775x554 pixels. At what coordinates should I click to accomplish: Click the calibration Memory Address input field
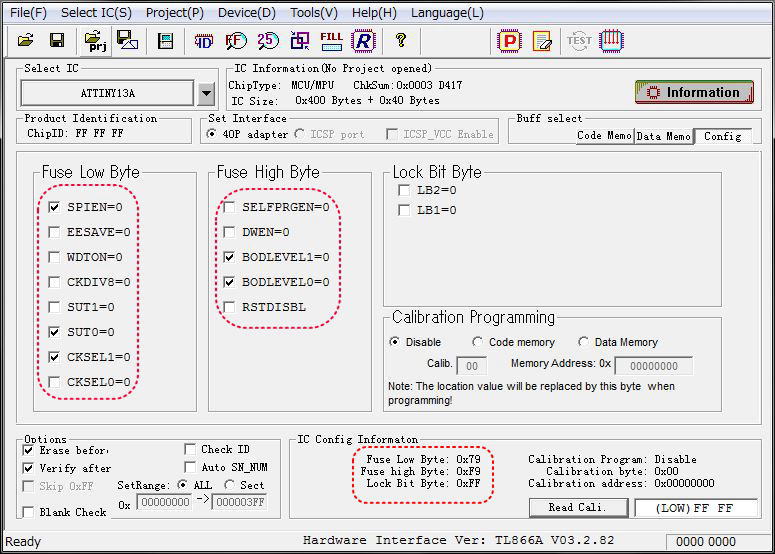tap(653, 366)
